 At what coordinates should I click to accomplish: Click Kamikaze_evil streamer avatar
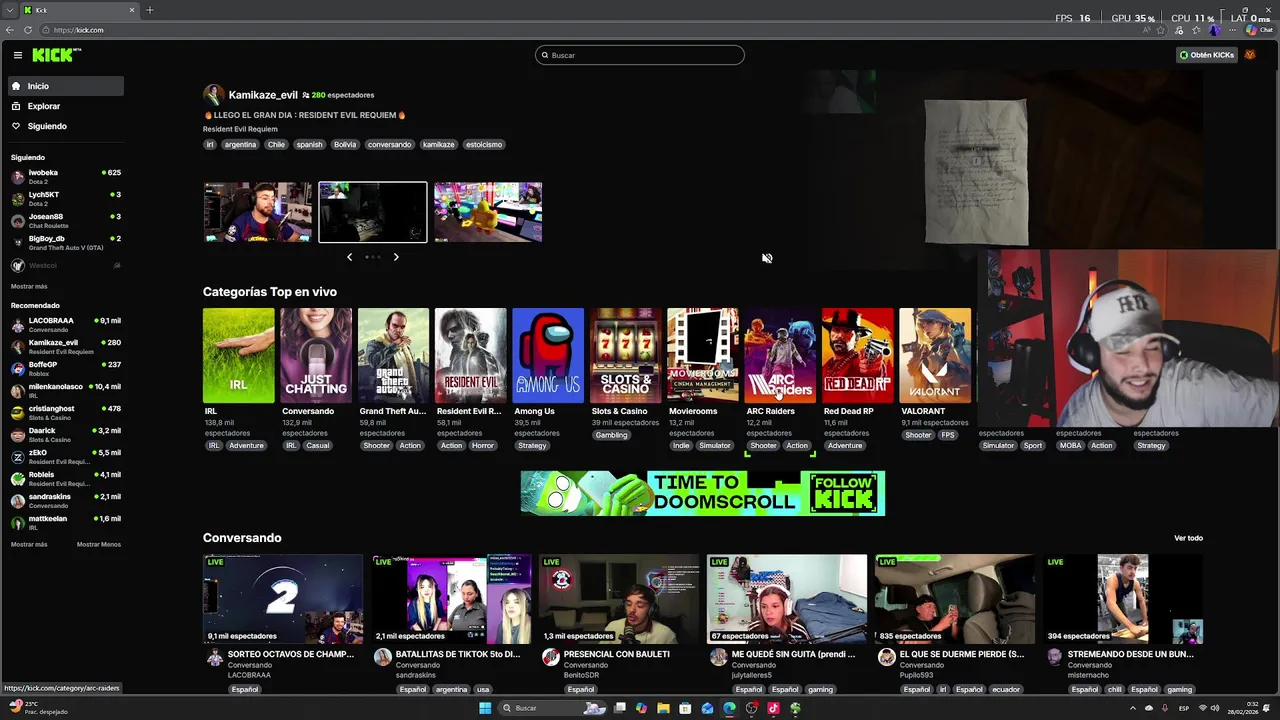click(213, 95)
